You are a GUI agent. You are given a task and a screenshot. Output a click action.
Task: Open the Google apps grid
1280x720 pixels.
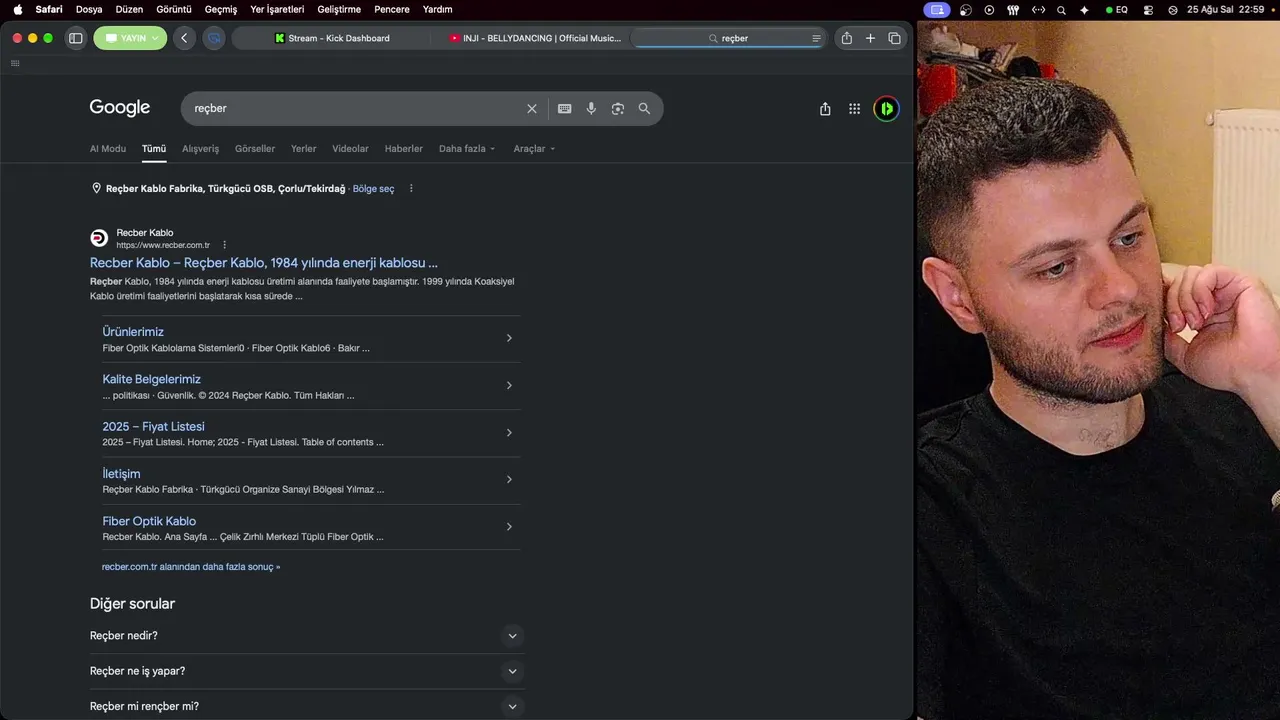coord(854,109)
